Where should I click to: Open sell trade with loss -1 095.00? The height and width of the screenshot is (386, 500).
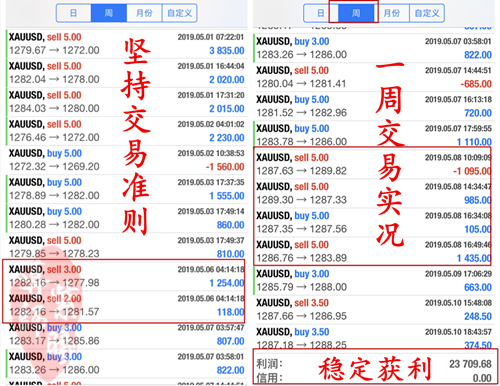[x=374, y=164]
